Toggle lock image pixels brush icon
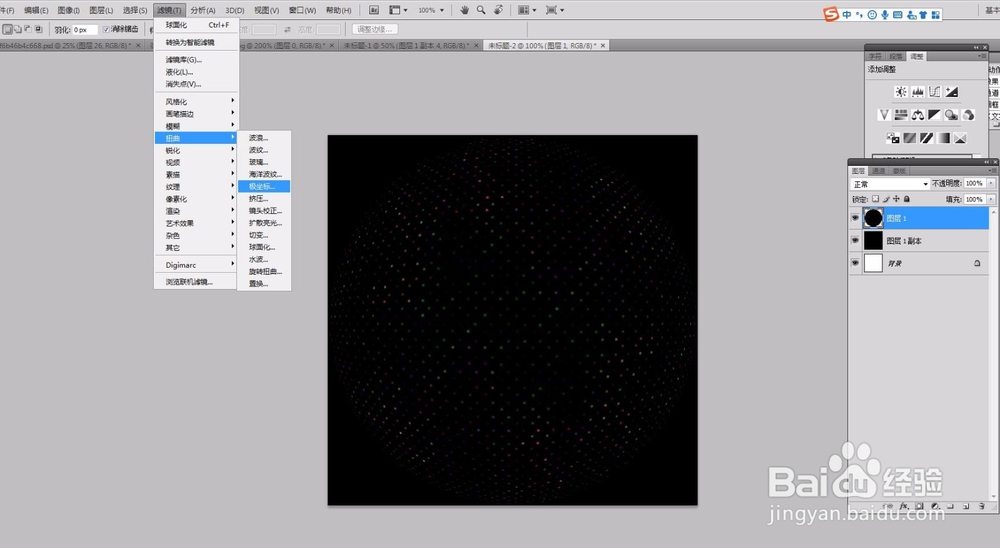This screenshot has height=548, width=1000. [x=886, y=199]
